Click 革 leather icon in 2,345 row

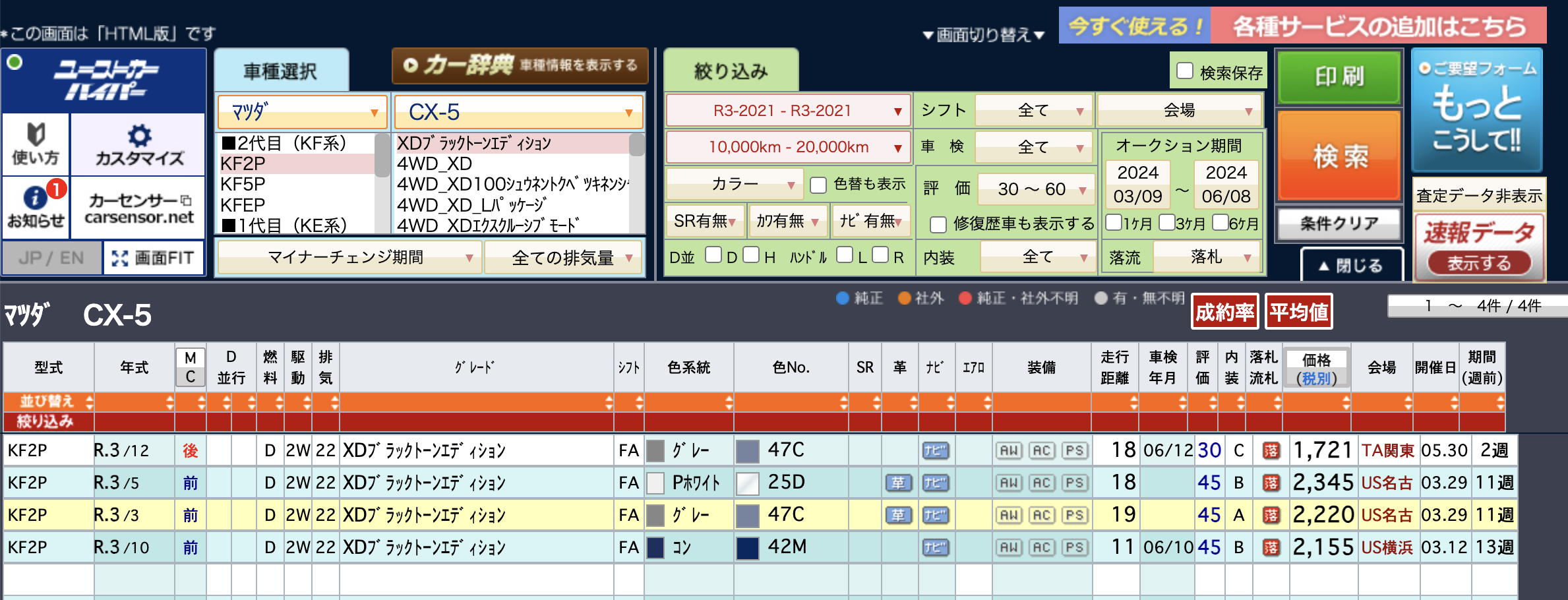coord(899,483)
